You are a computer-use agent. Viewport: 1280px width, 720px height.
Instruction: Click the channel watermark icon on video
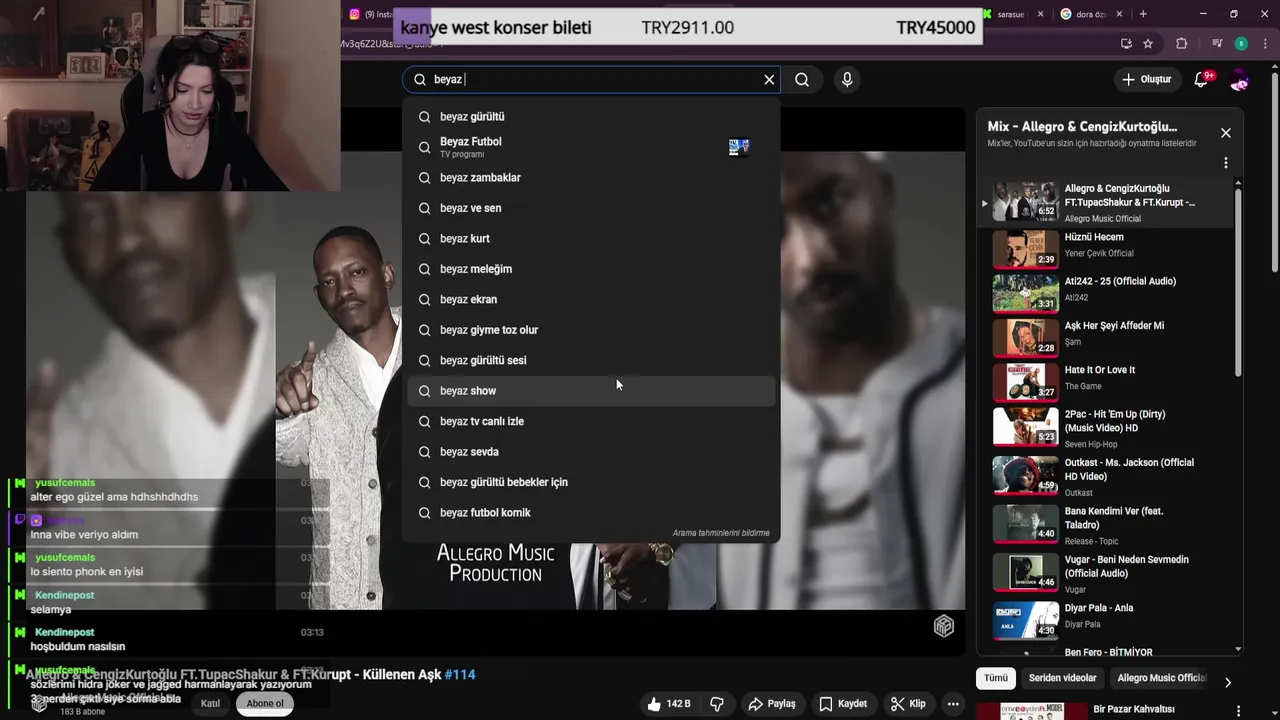[943, 626]
